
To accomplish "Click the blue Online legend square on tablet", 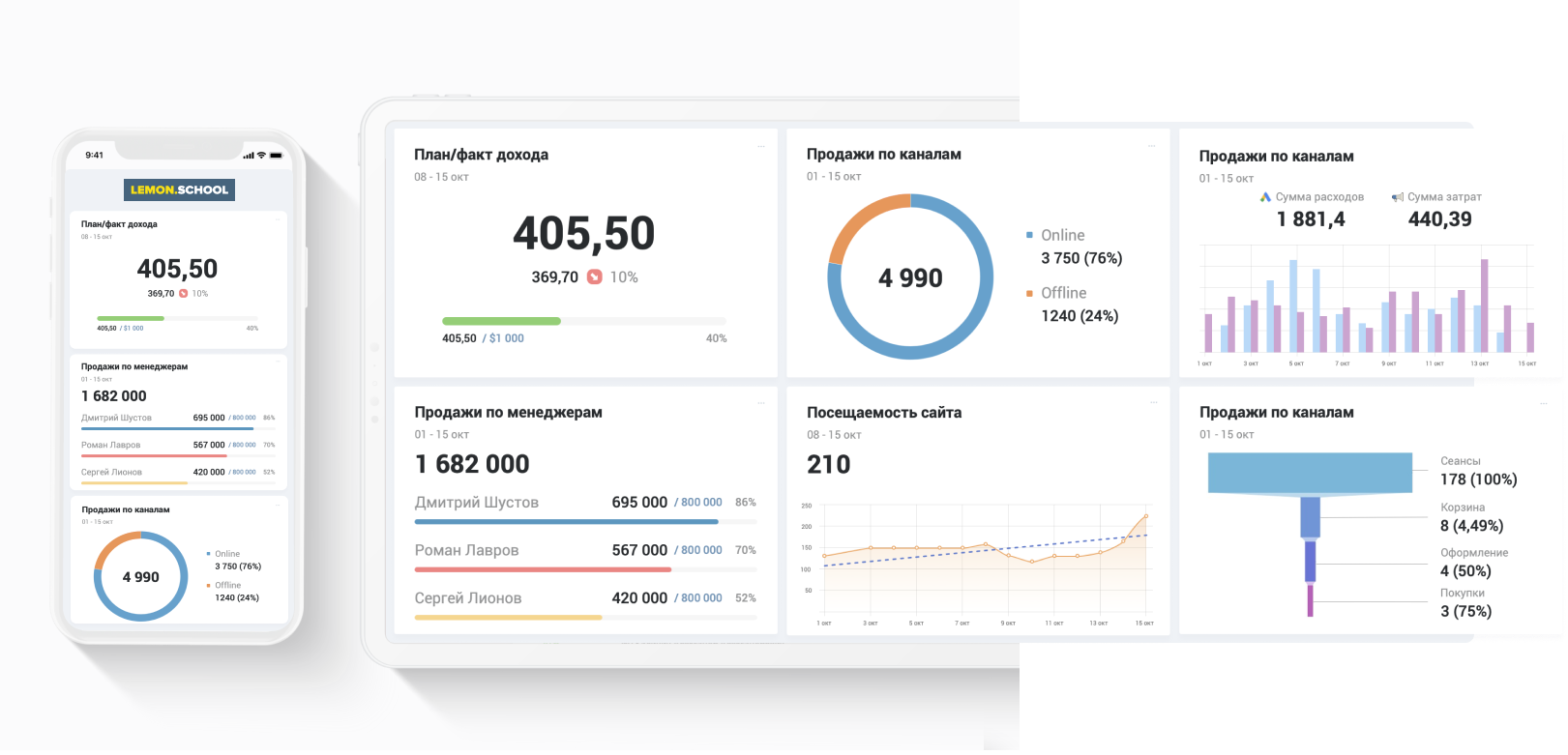I will click(x=1029, y=235).
